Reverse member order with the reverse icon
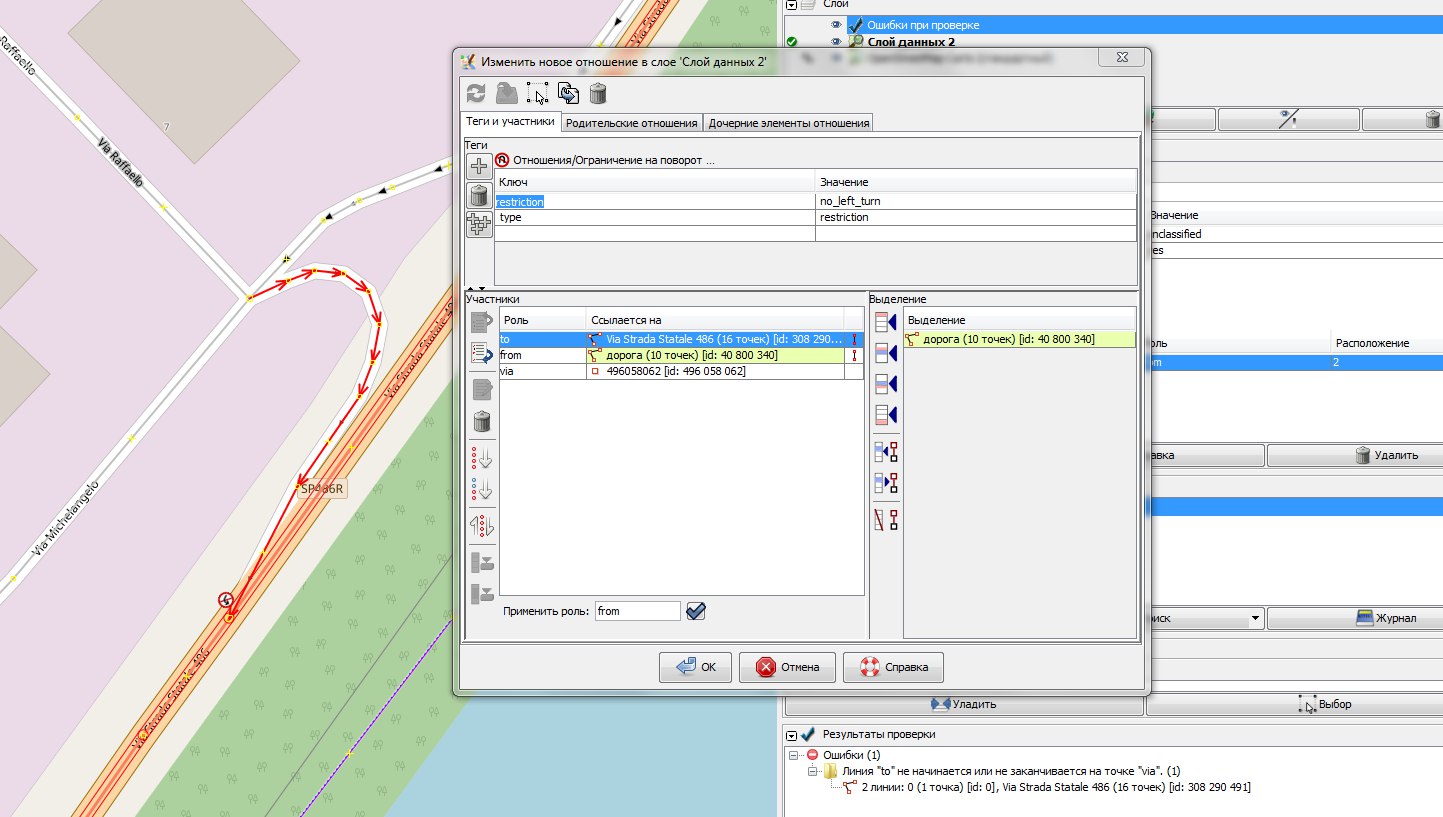This screenshot has height=817, width=1443. tap(482, 525)
